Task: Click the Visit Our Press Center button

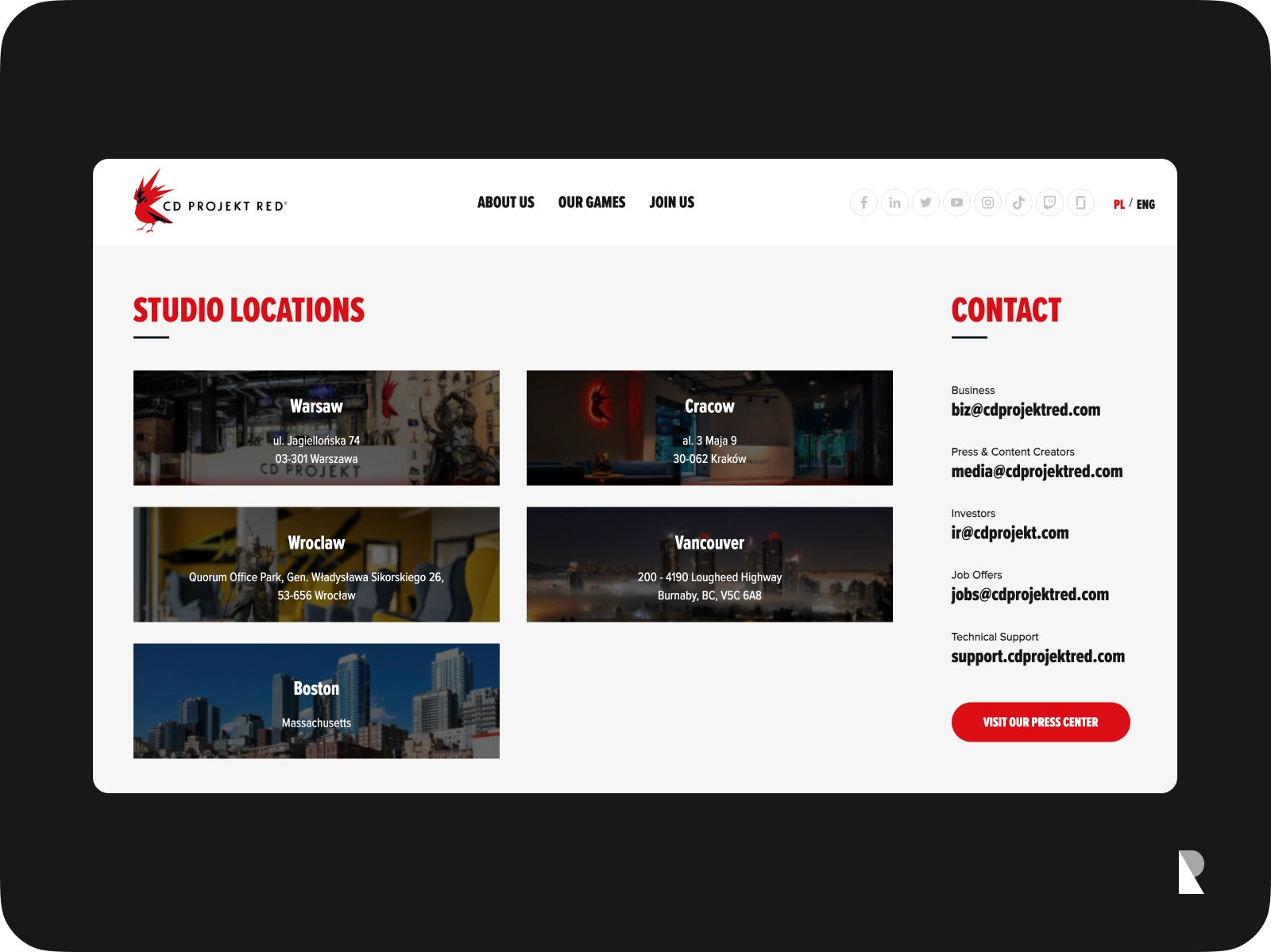Action: (1041, 723)
